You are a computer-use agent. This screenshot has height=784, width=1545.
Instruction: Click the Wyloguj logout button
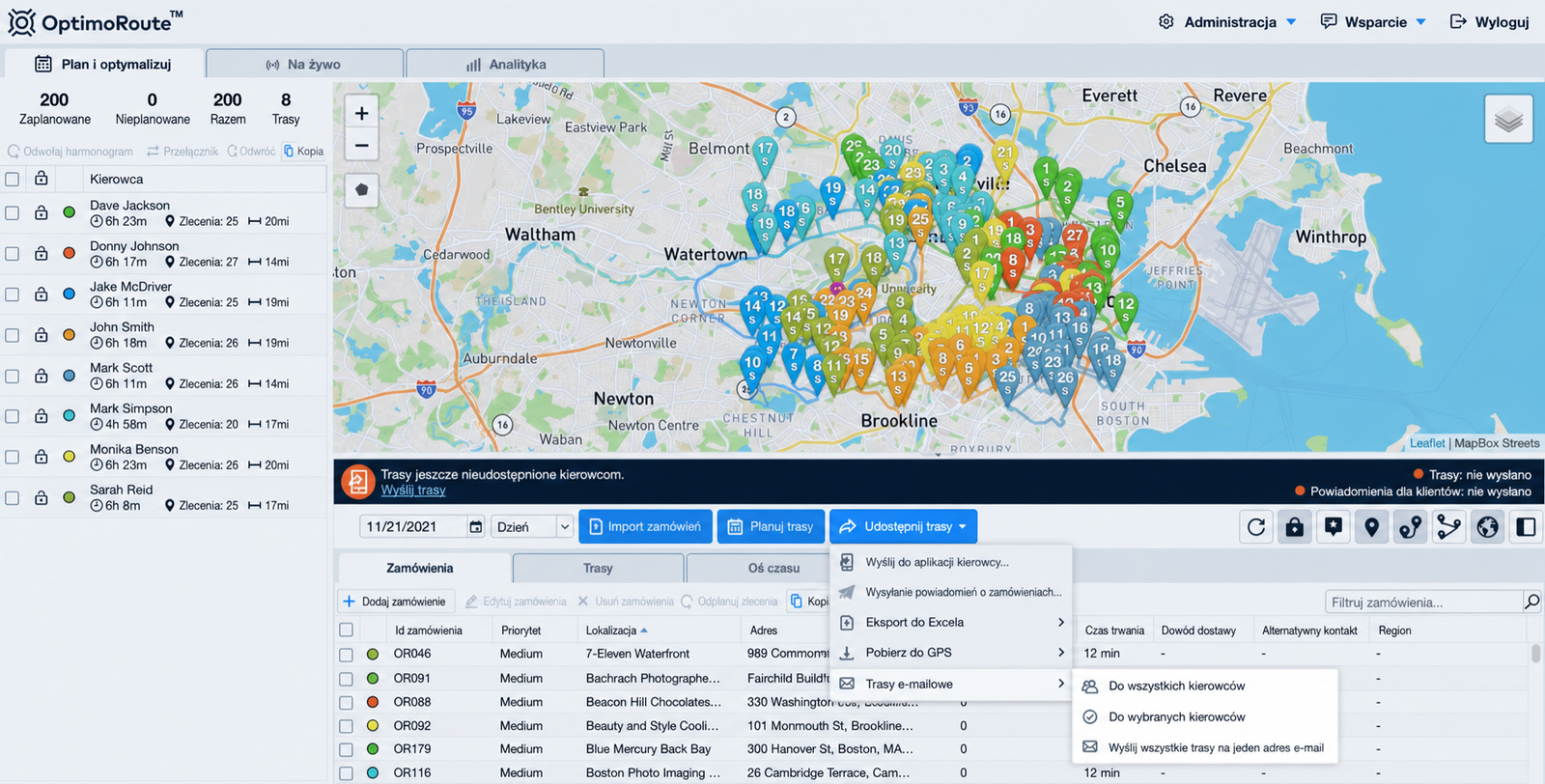click(1490, 22)
